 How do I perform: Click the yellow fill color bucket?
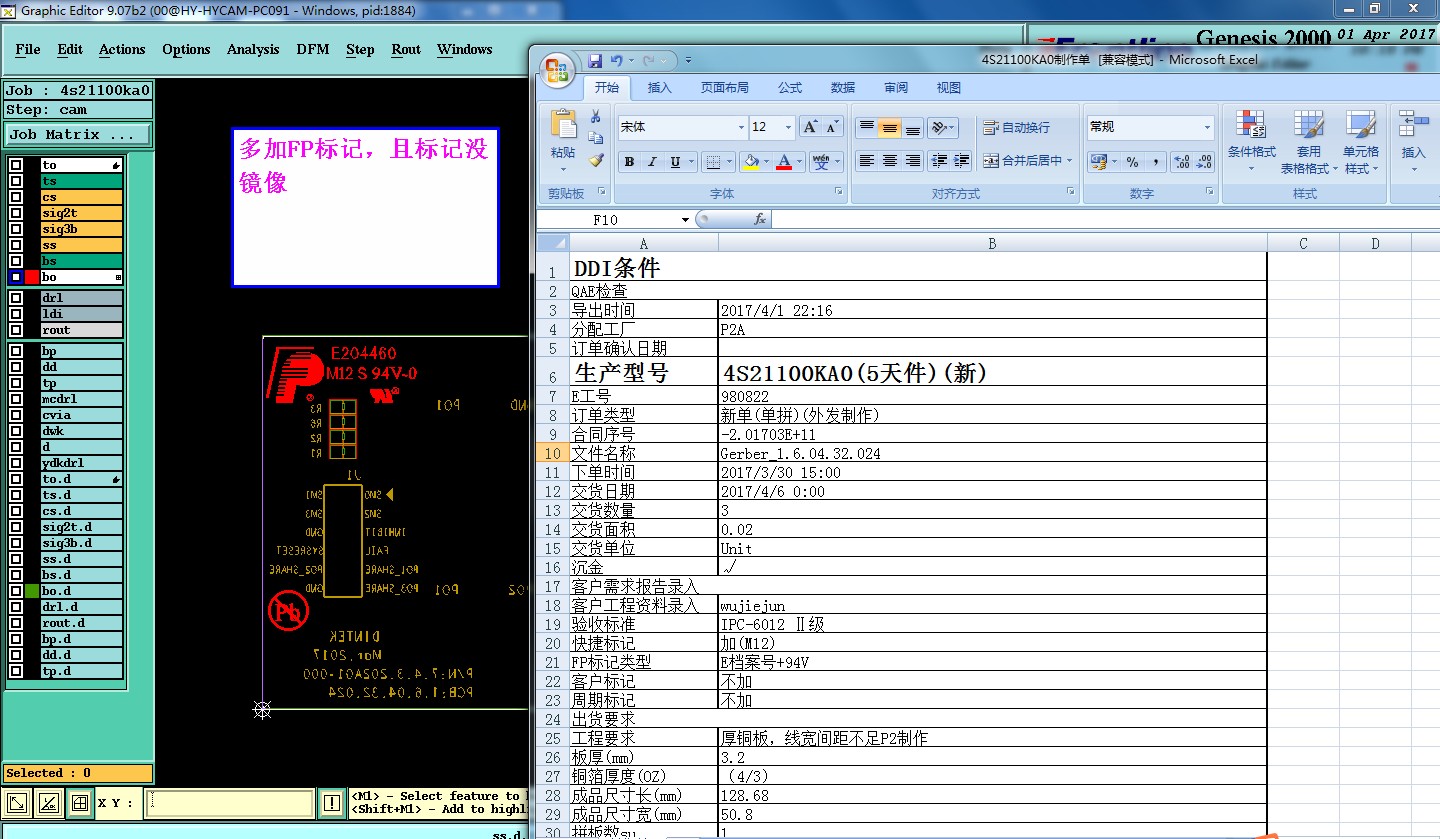point(750,162)
